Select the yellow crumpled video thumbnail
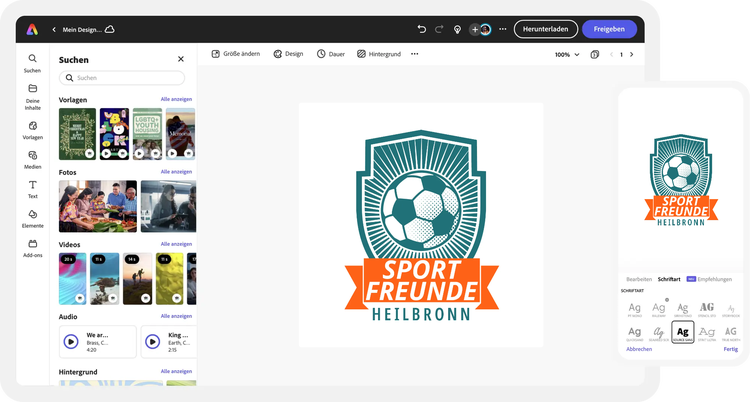Screen dimensions: 750x402 [x=169, y=279]
